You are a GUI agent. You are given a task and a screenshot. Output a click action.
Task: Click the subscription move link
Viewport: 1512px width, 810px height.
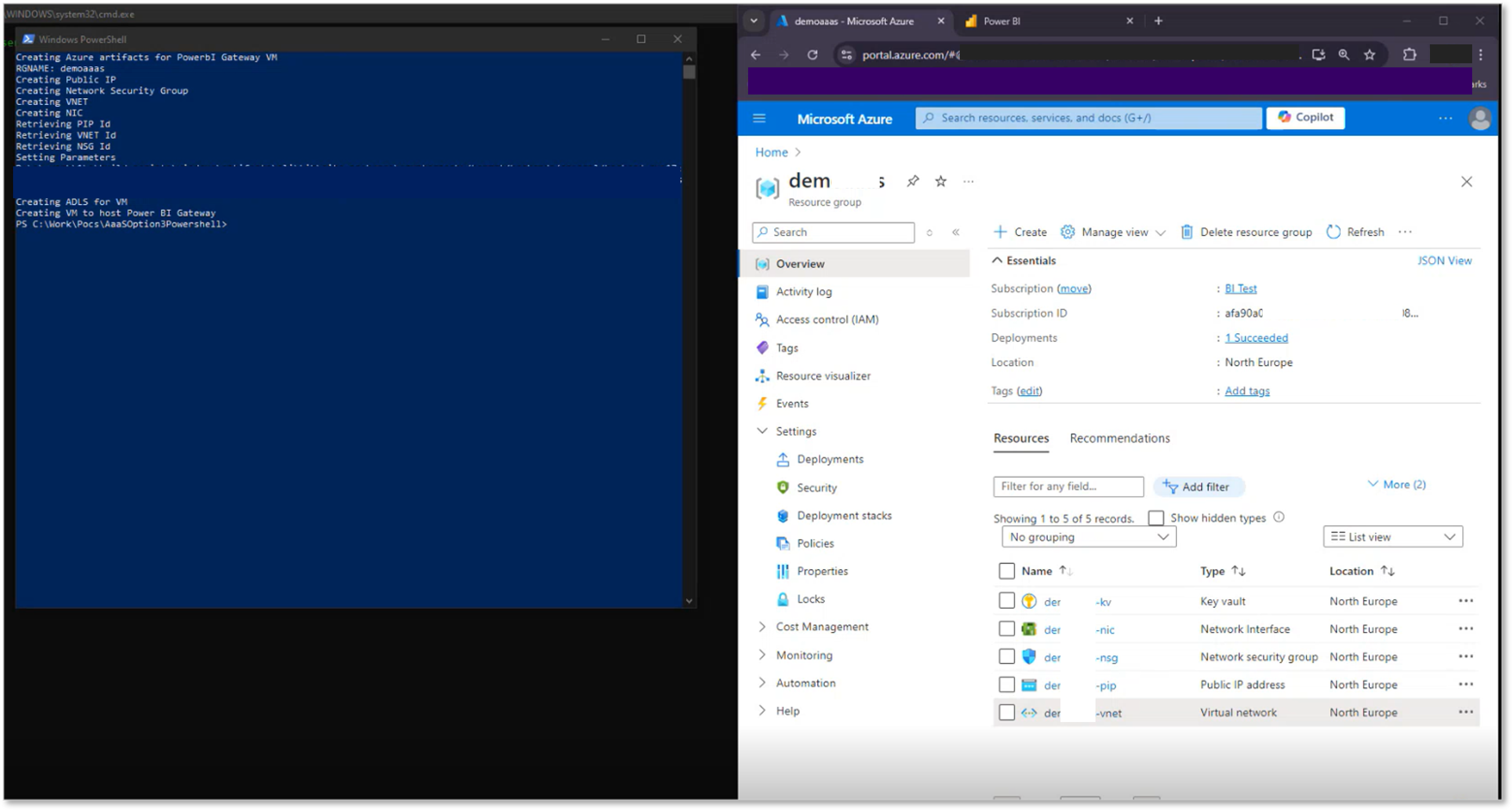tap(1074, 288)
